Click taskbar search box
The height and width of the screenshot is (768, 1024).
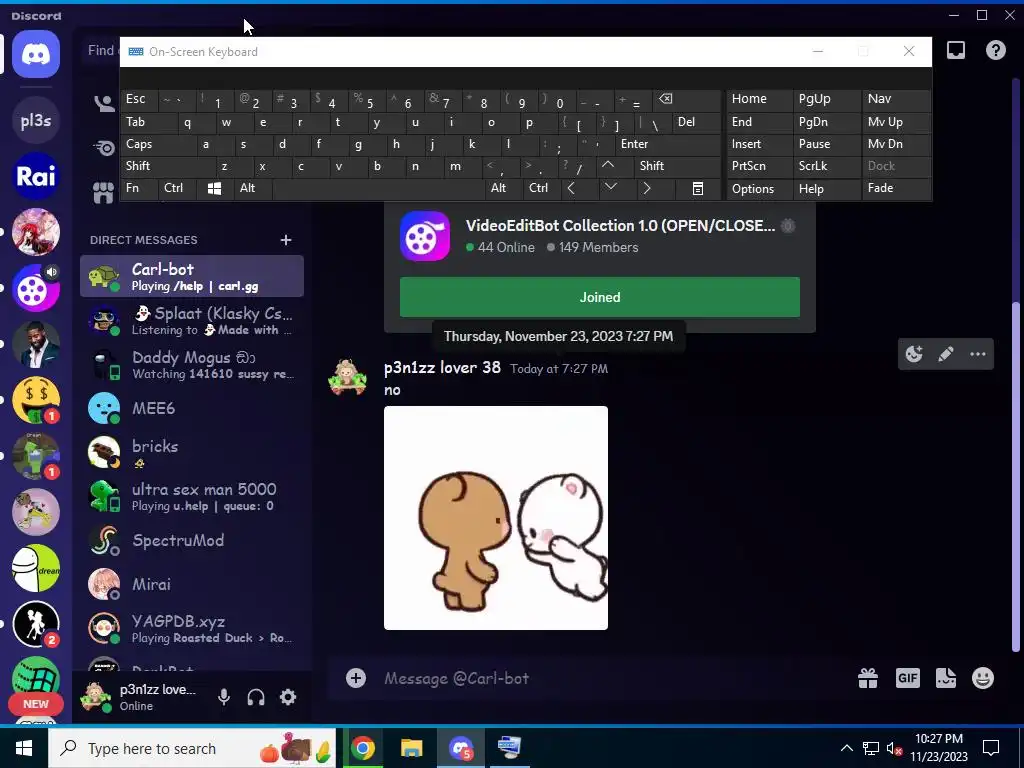[192, 748]
